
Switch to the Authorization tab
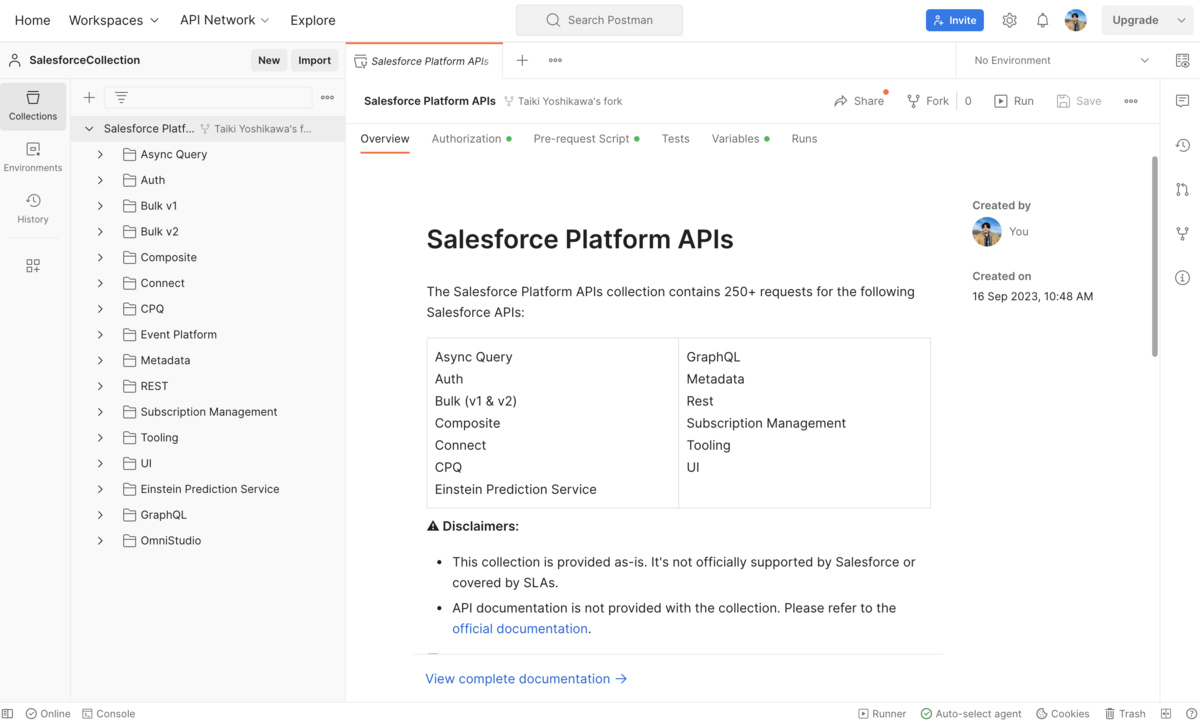(464, 138)
